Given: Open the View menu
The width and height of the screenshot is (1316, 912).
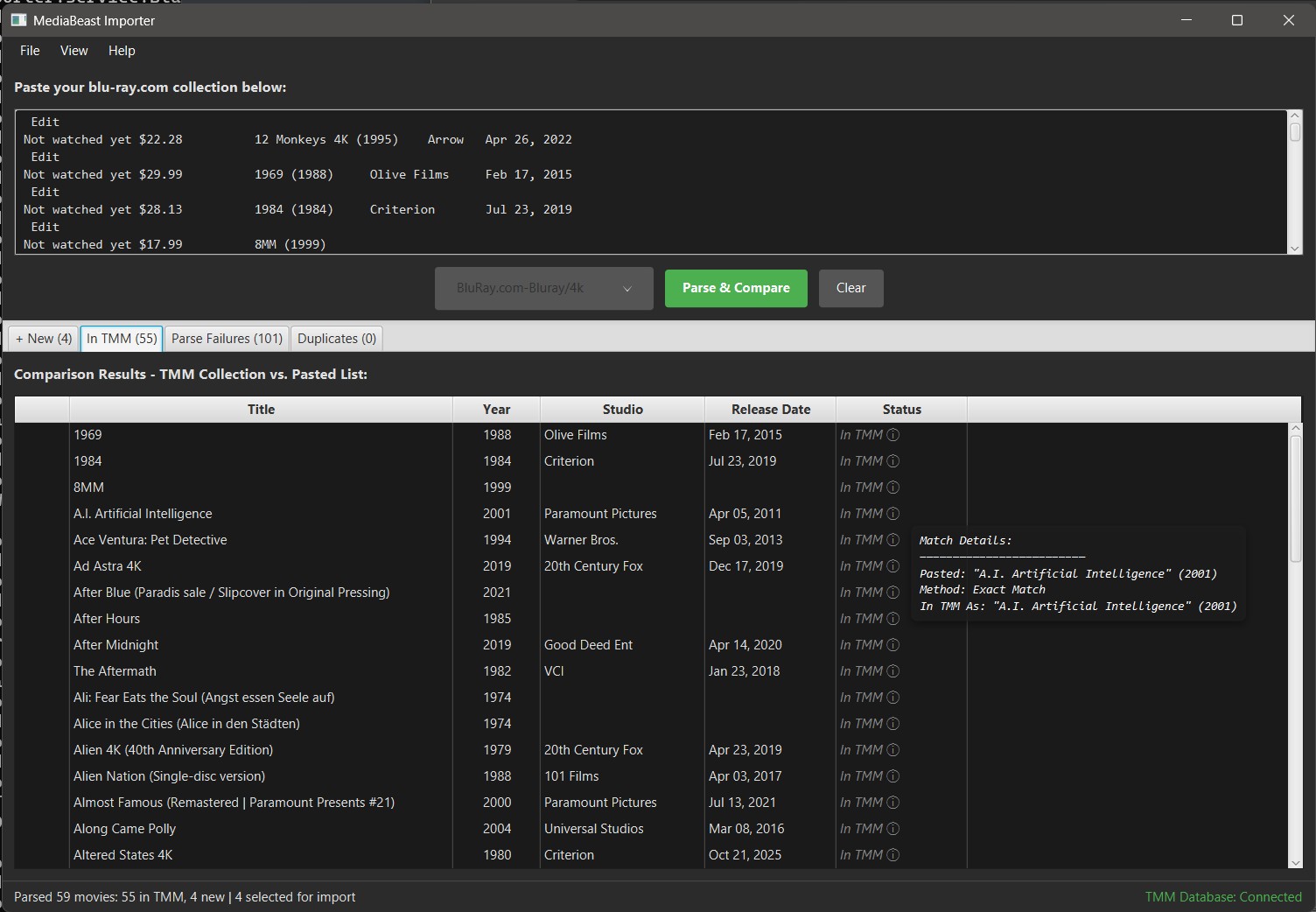Looking at the screenshot, I should 73,51.
